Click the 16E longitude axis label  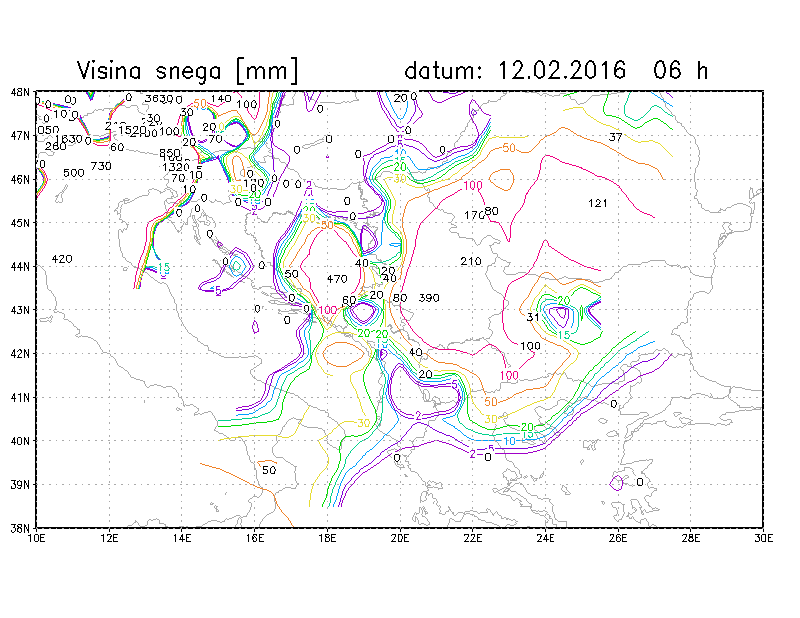[255, 538]
